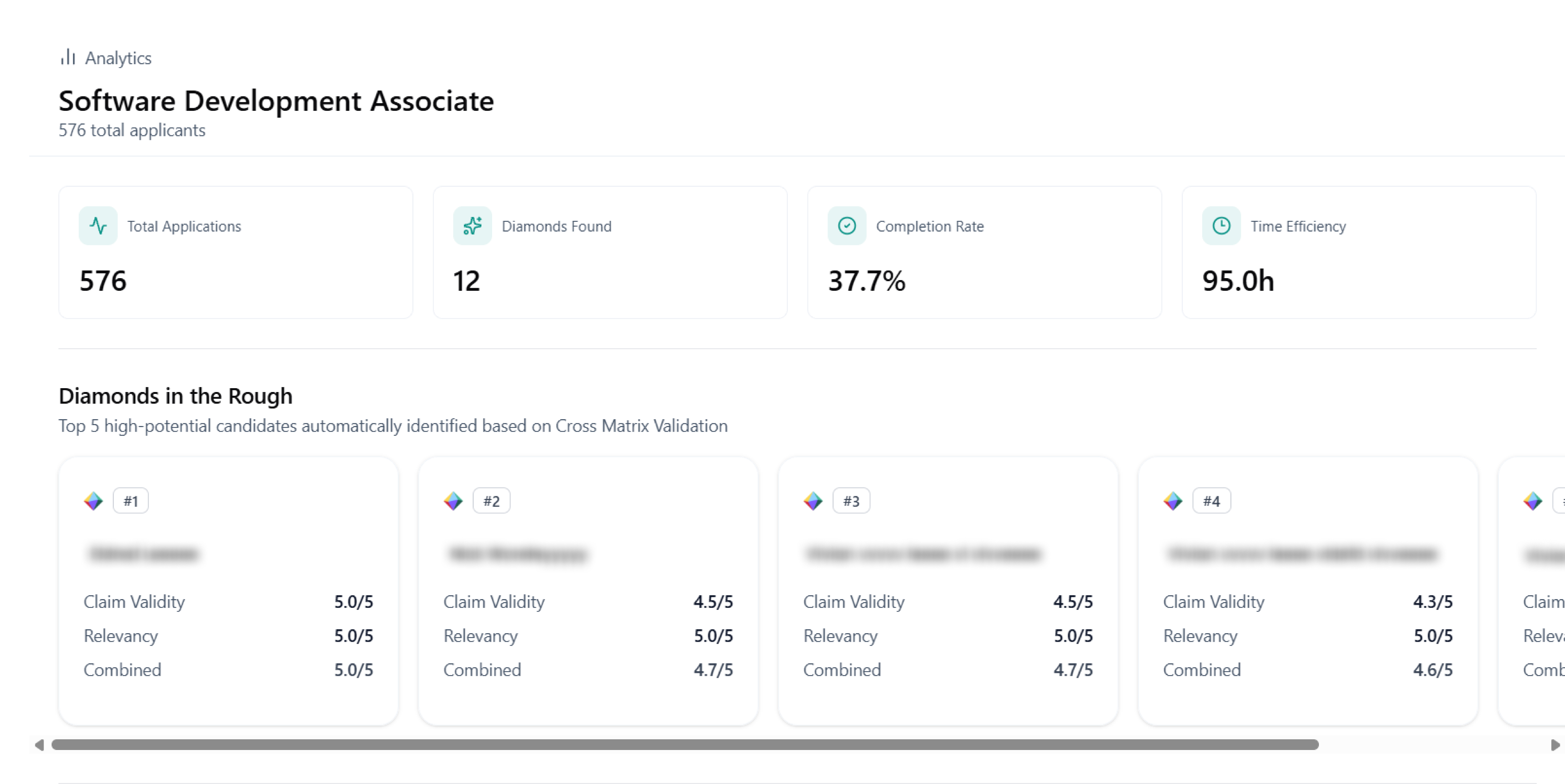Click the Total Applications pulse icon
Screen dimensions: 1565x784
(98, 226)
